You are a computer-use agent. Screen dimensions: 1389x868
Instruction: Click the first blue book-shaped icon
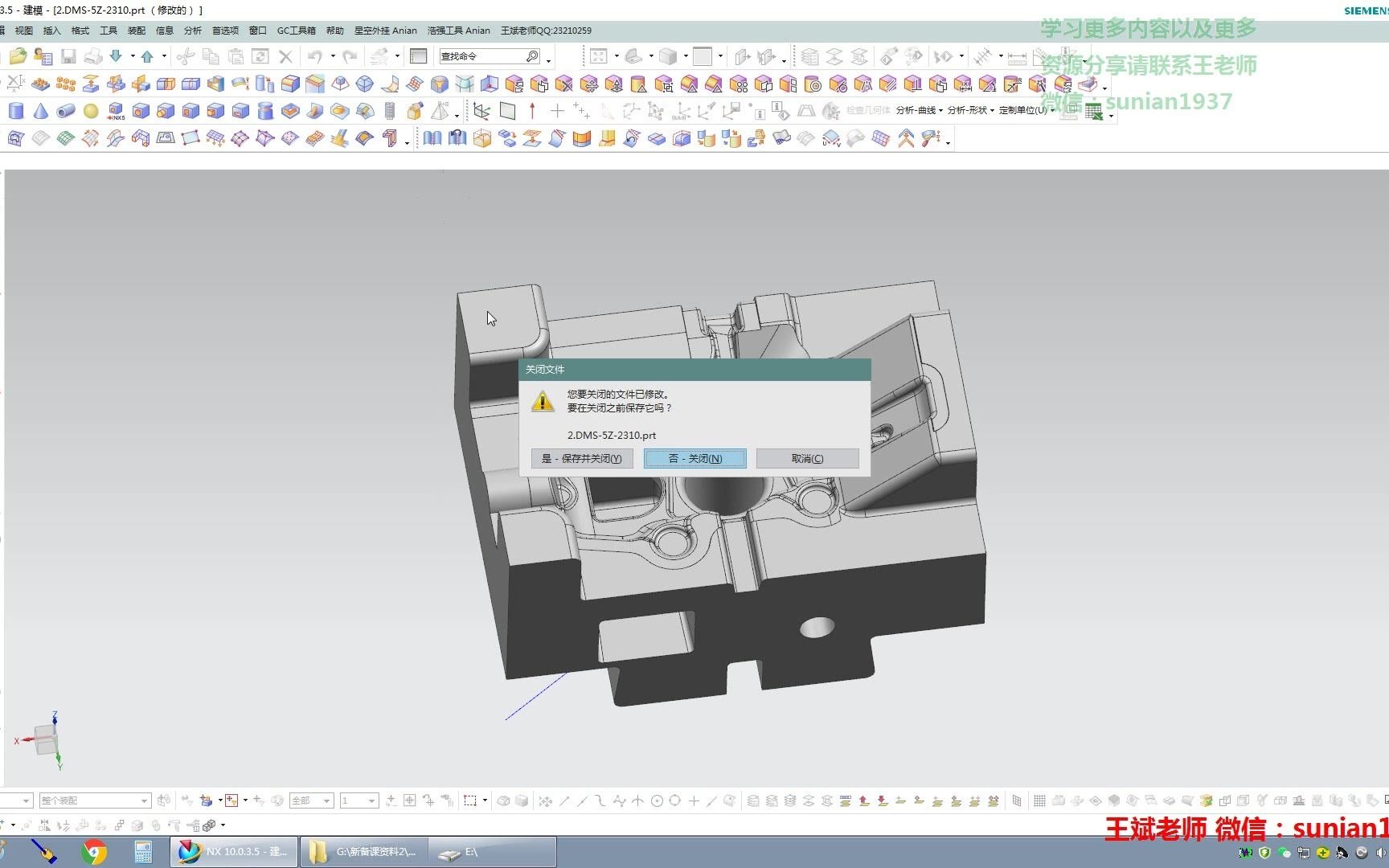[x=432, y=138]
